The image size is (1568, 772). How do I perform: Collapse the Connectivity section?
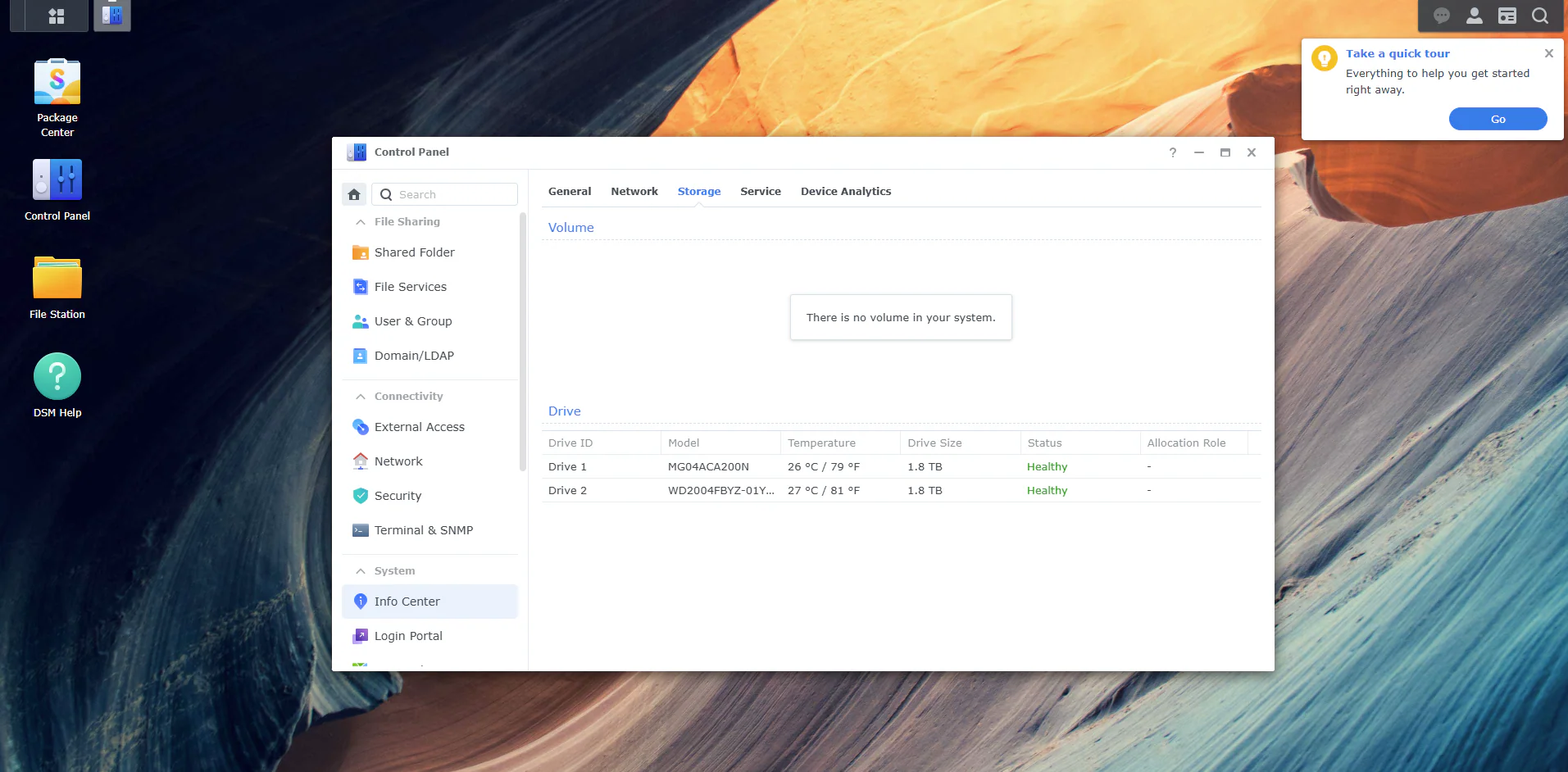(x=361, y=397)
